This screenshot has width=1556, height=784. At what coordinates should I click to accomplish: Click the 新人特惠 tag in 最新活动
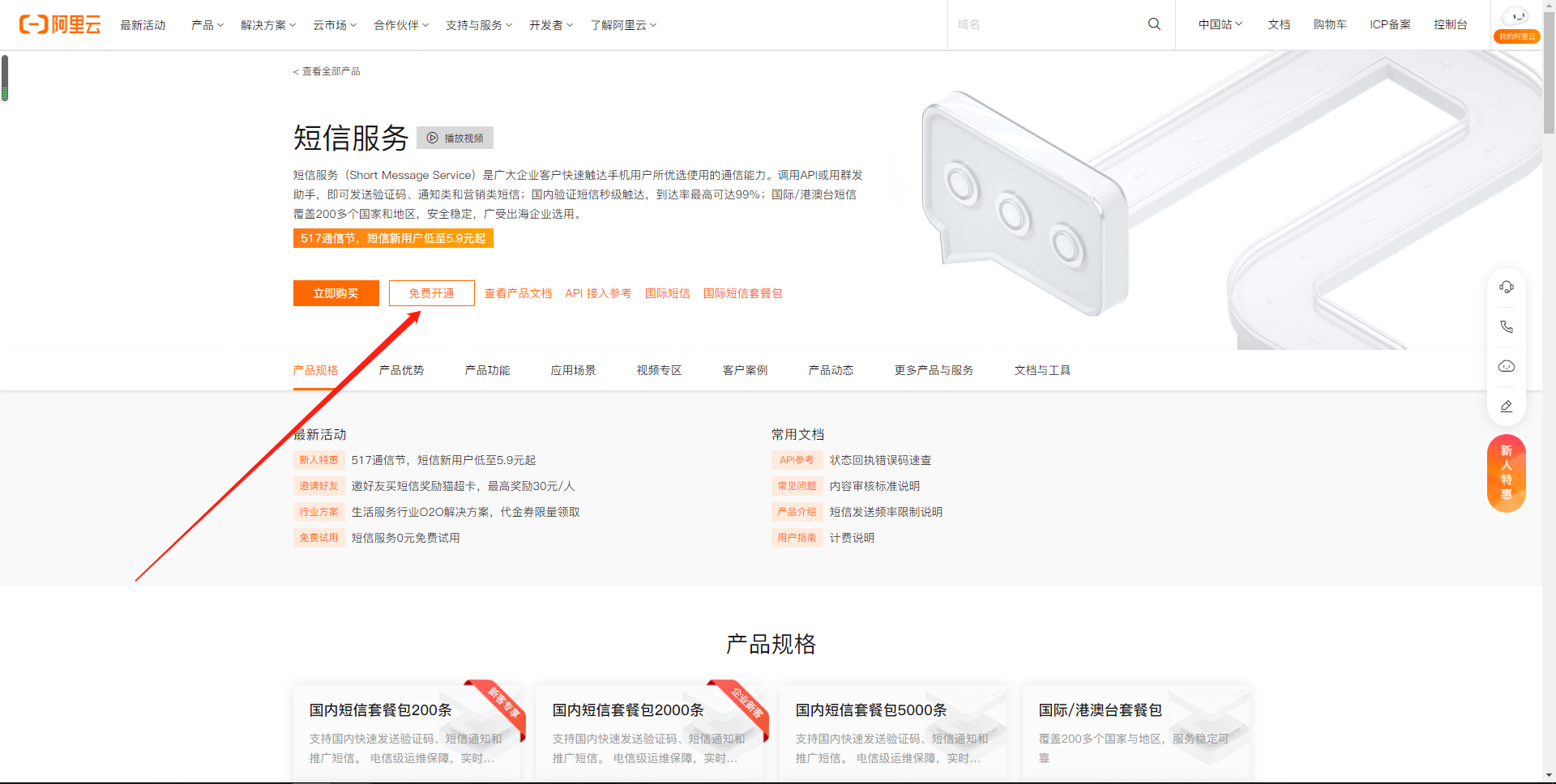(x=318, y=460)
